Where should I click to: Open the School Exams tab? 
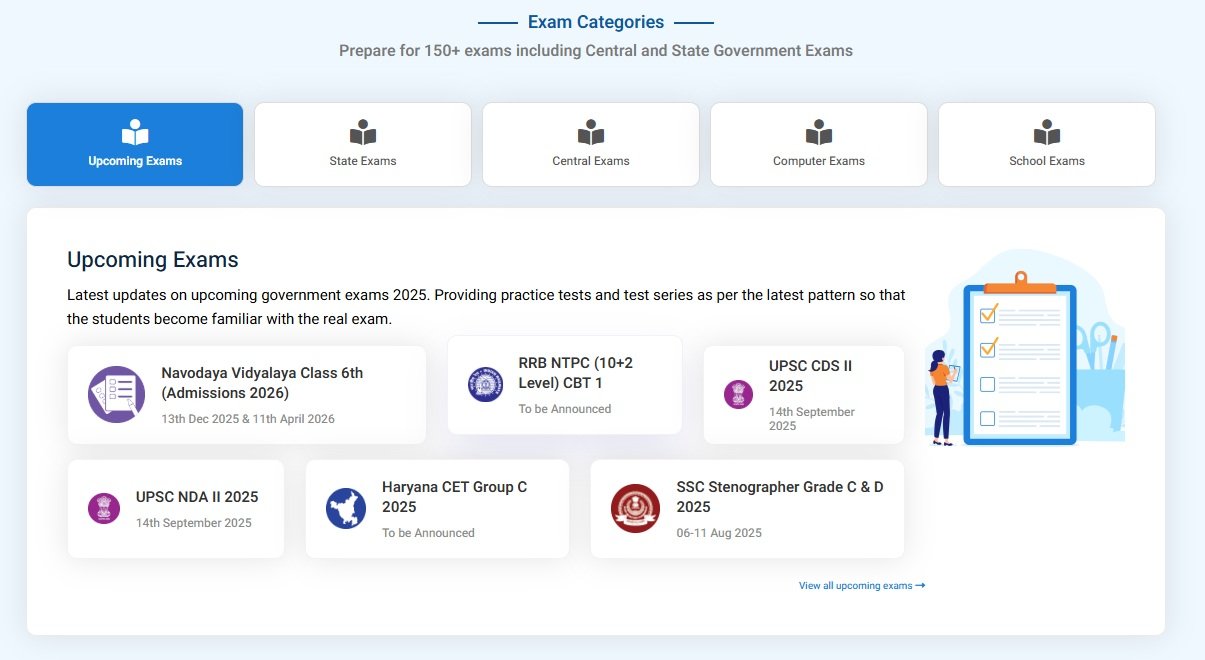[1047, 144]
